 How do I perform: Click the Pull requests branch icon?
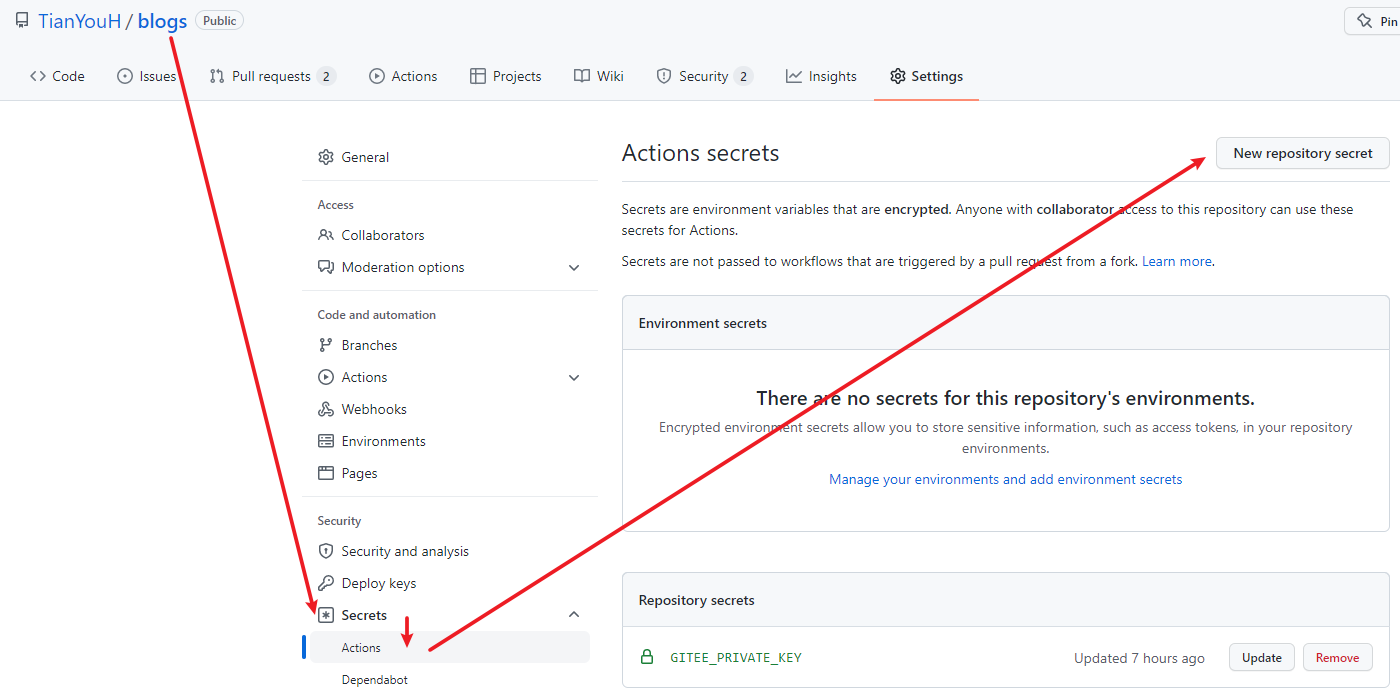click(x=217, y=76)
